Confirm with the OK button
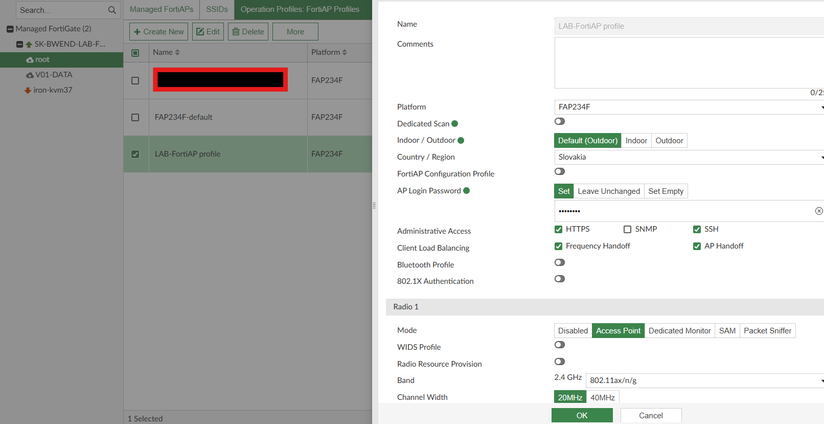Viewport: 824px width, 424px height. [x=582, y=415]
